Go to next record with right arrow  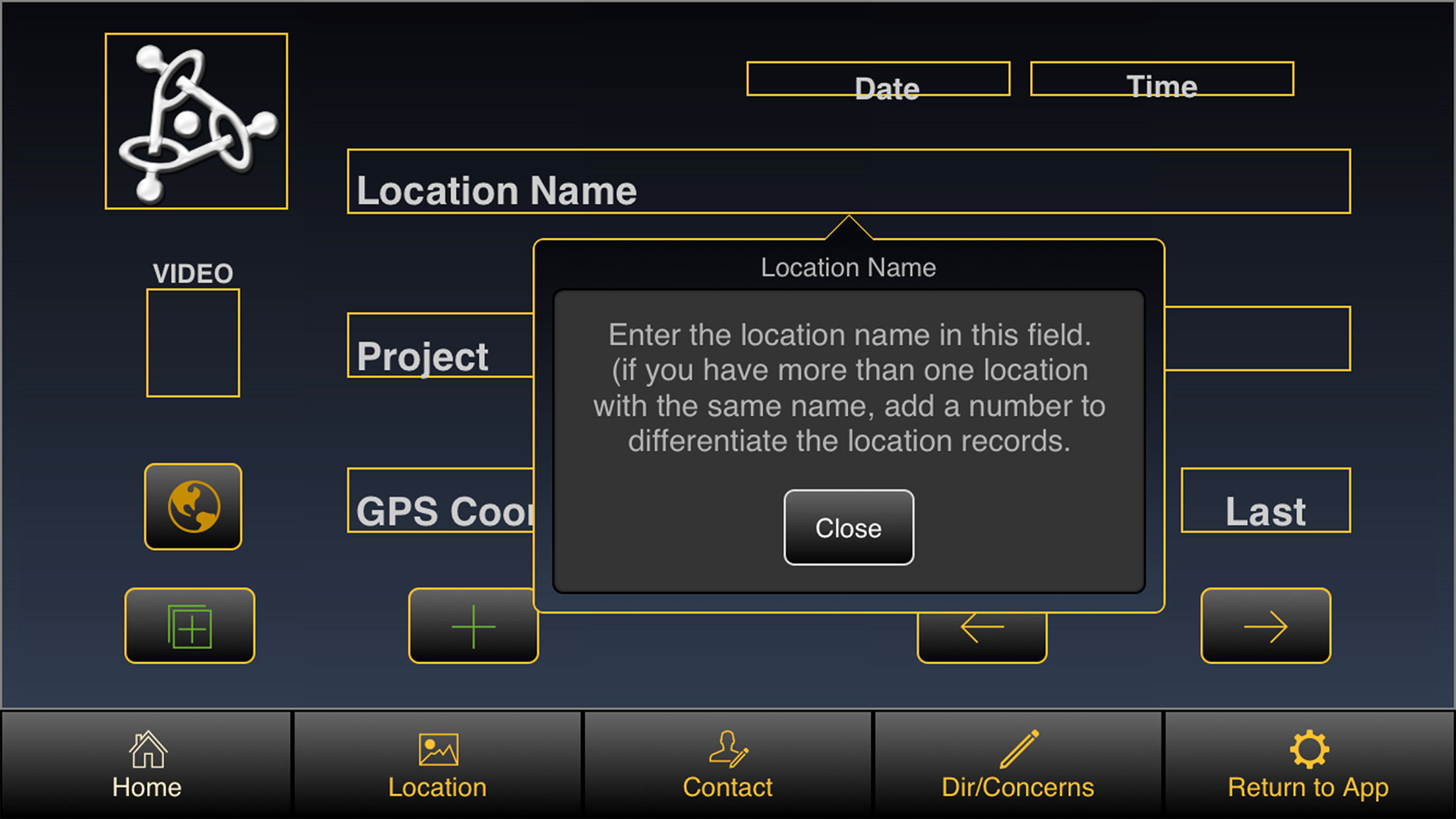point(1265,626)
